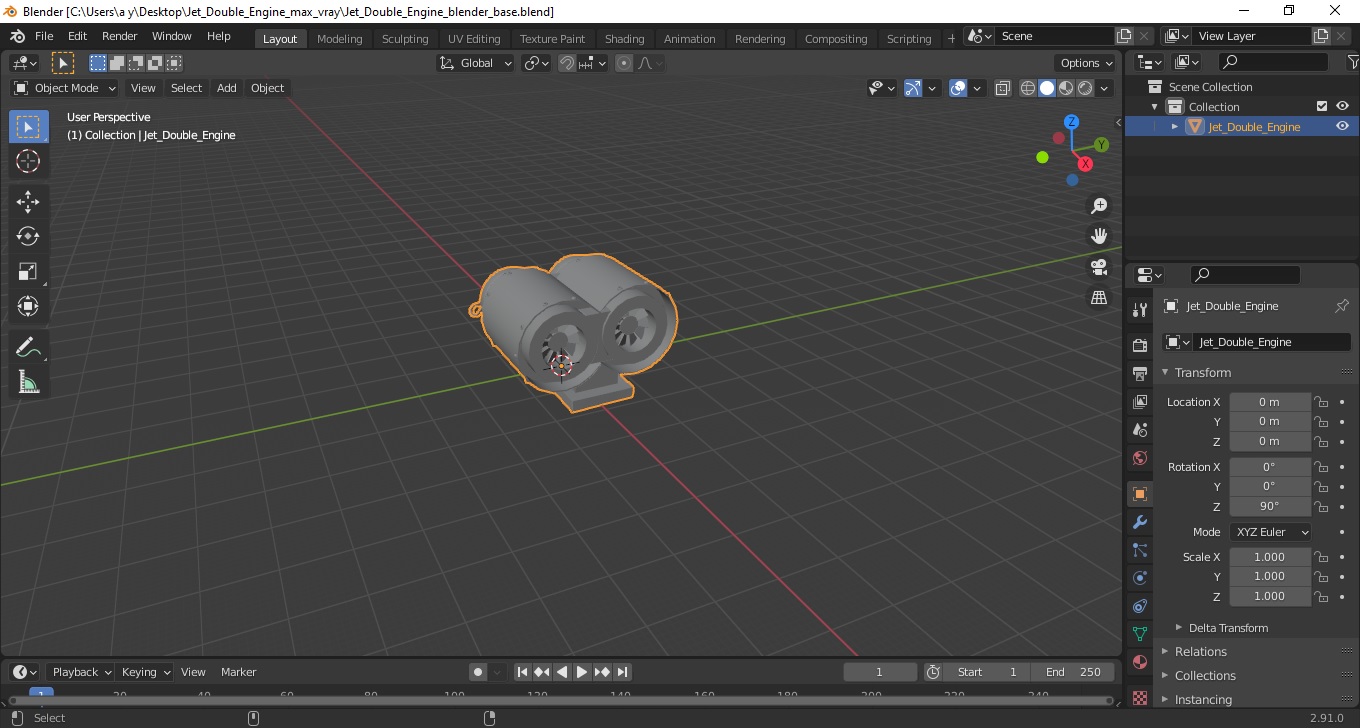Screen dimensions: 1360x728
Task: Uncheck Collection exclude checkbox
Action: [1322, 106]
